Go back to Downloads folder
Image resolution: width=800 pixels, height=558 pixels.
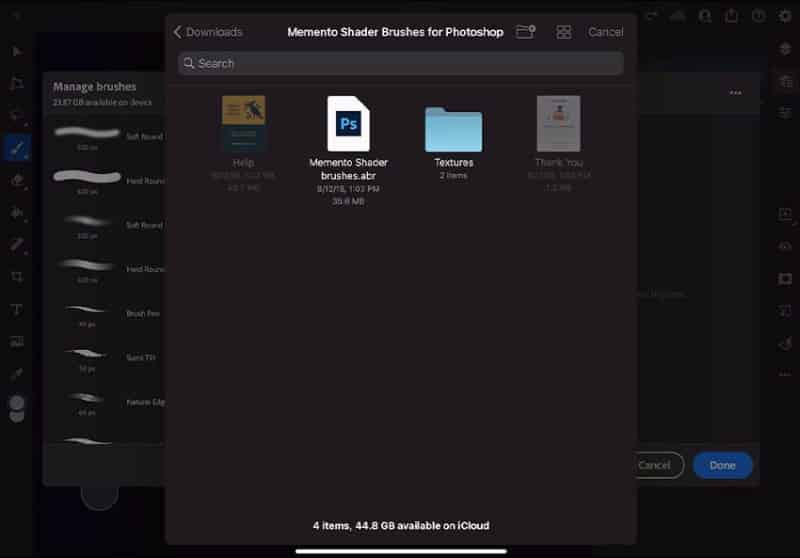208,32
